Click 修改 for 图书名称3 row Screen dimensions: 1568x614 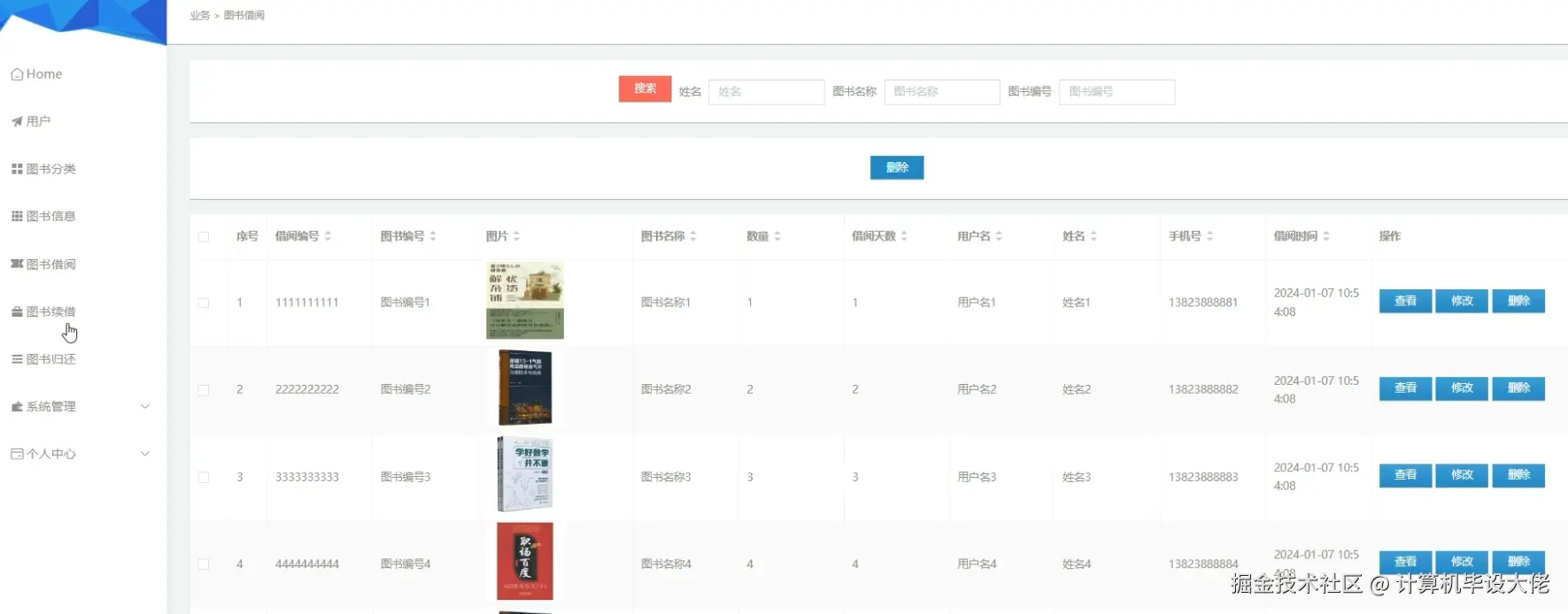[x=1462, y=475]
